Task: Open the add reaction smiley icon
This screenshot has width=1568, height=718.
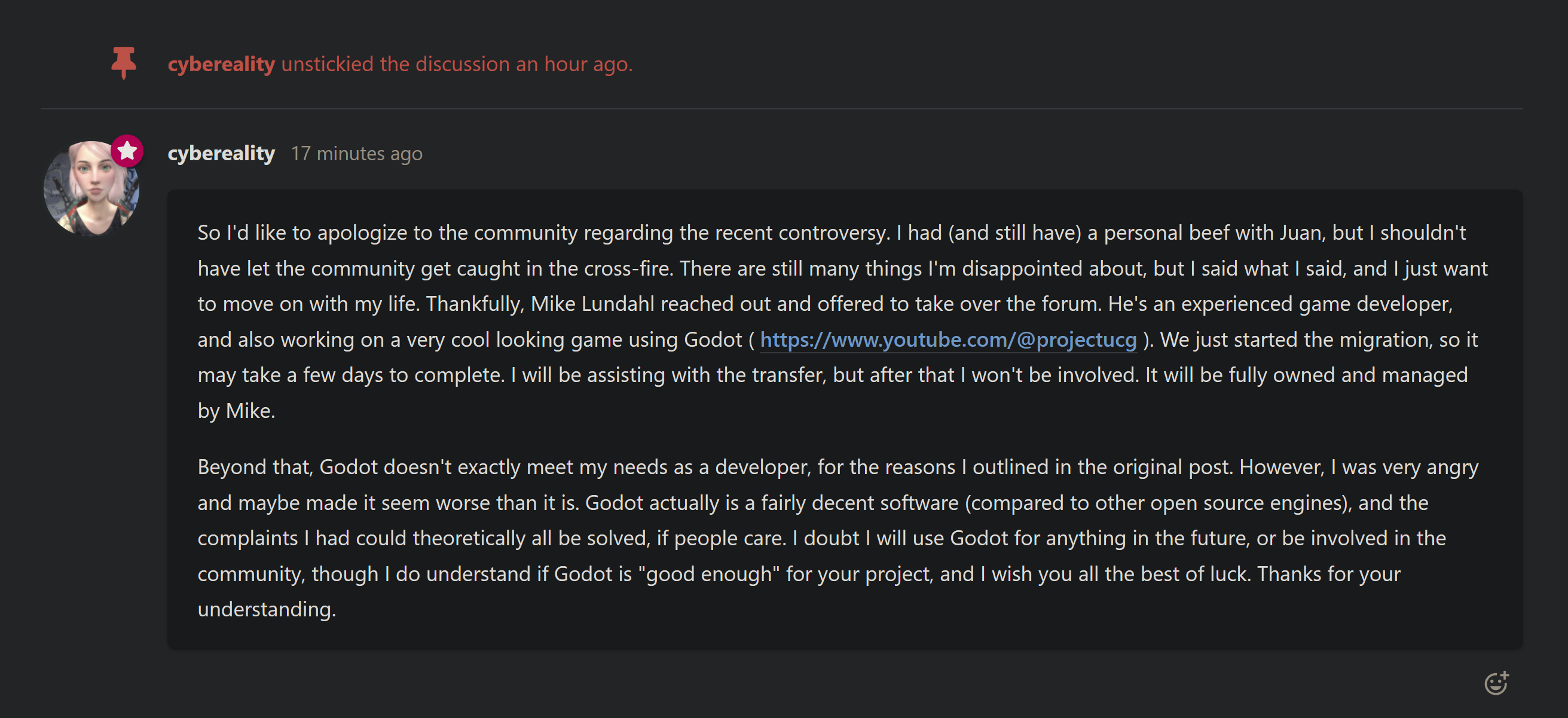Action: coord(1496,683)
